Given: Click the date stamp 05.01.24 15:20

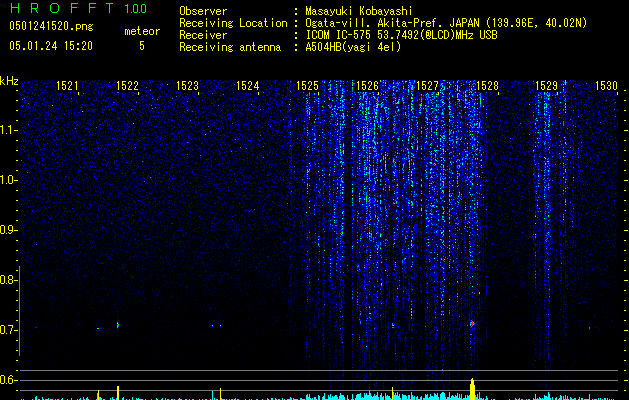Looking at the screenshot, I should click(x=51, y=46).
